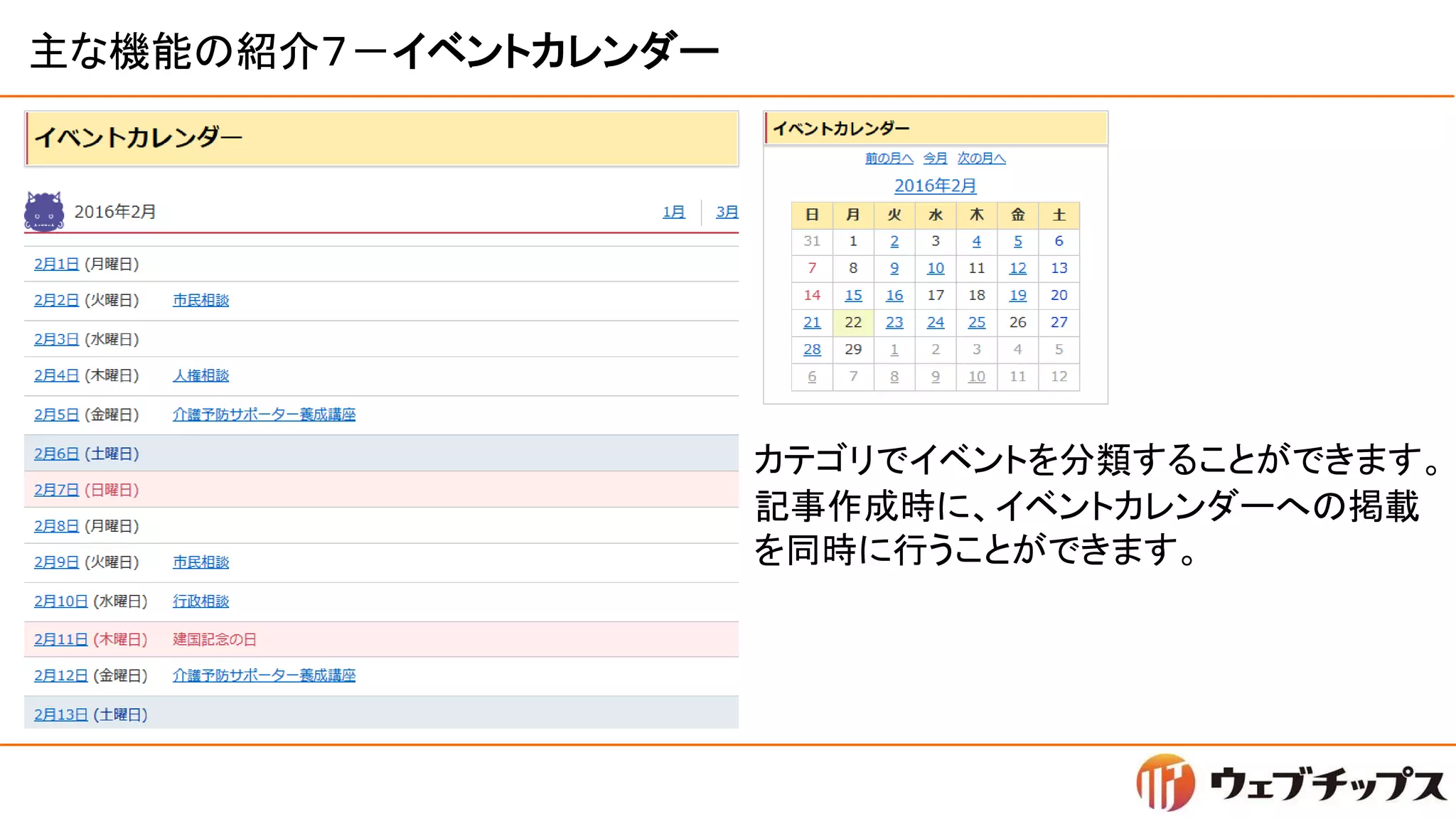The width and height of the screenshot is (1456, 819).
Task: Open the 行政相談 event link
Action: tap(200, 601)
